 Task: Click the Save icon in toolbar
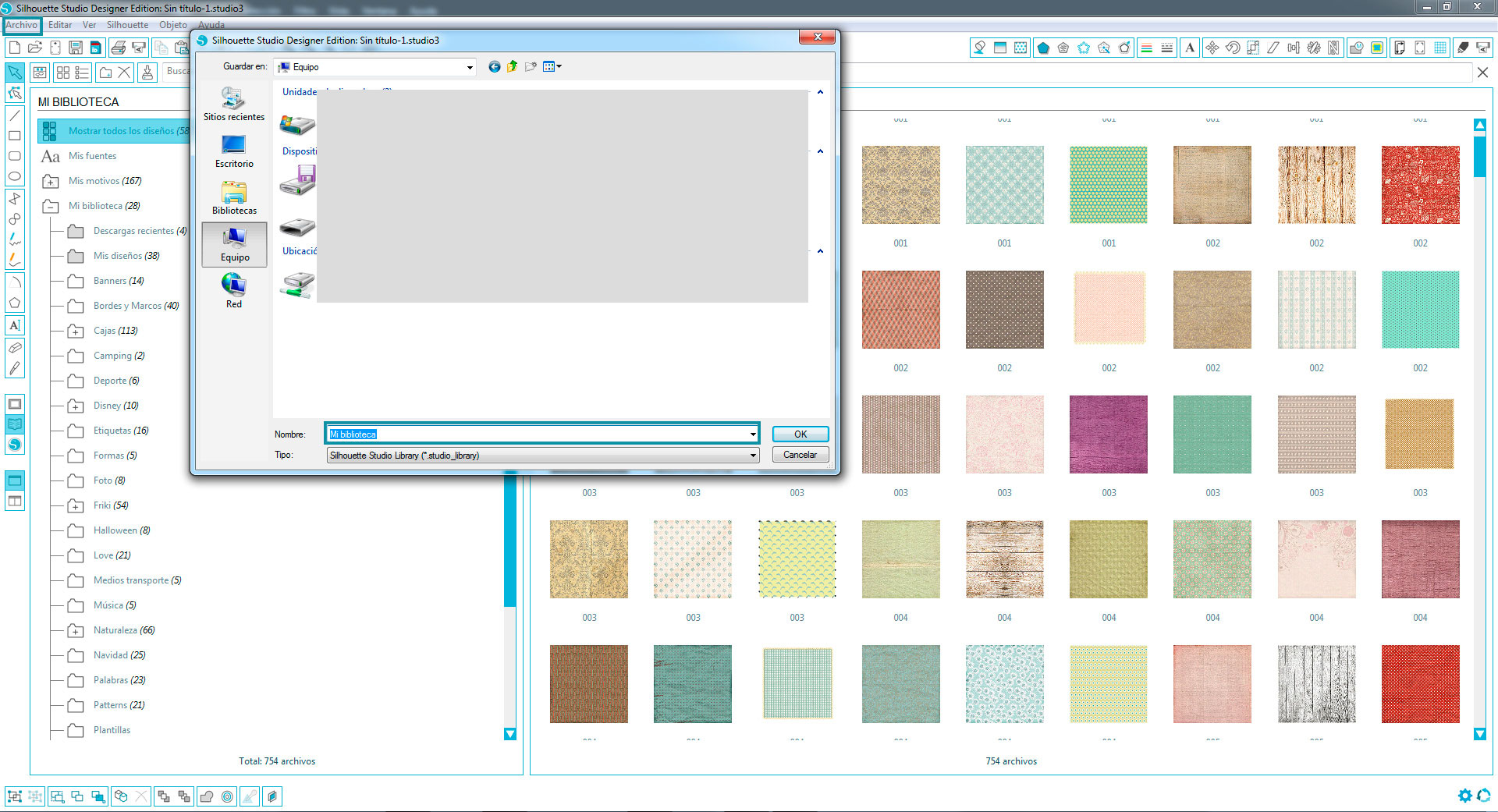(x=76, y=48)
